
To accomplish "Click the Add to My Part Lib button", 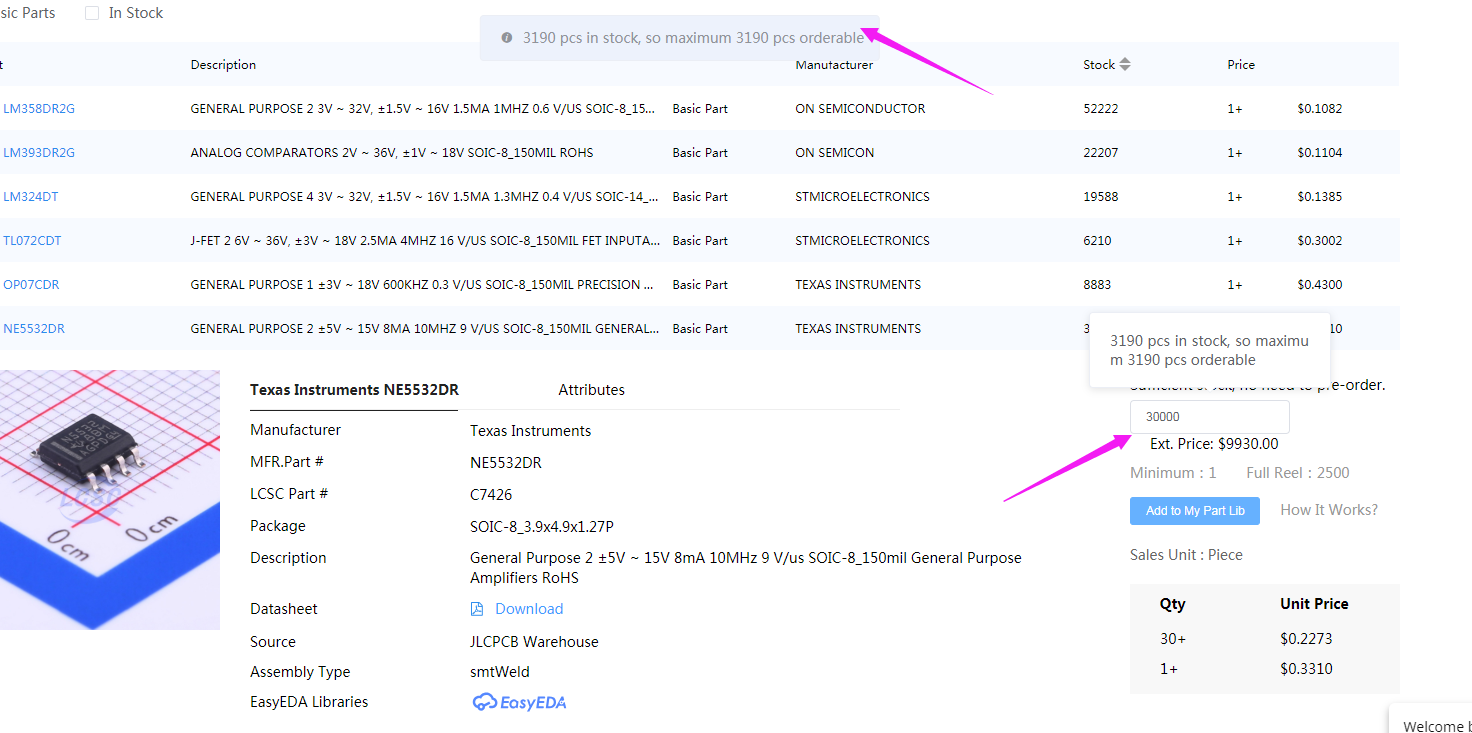I will pyautogui.click(x=1195, y=511).
